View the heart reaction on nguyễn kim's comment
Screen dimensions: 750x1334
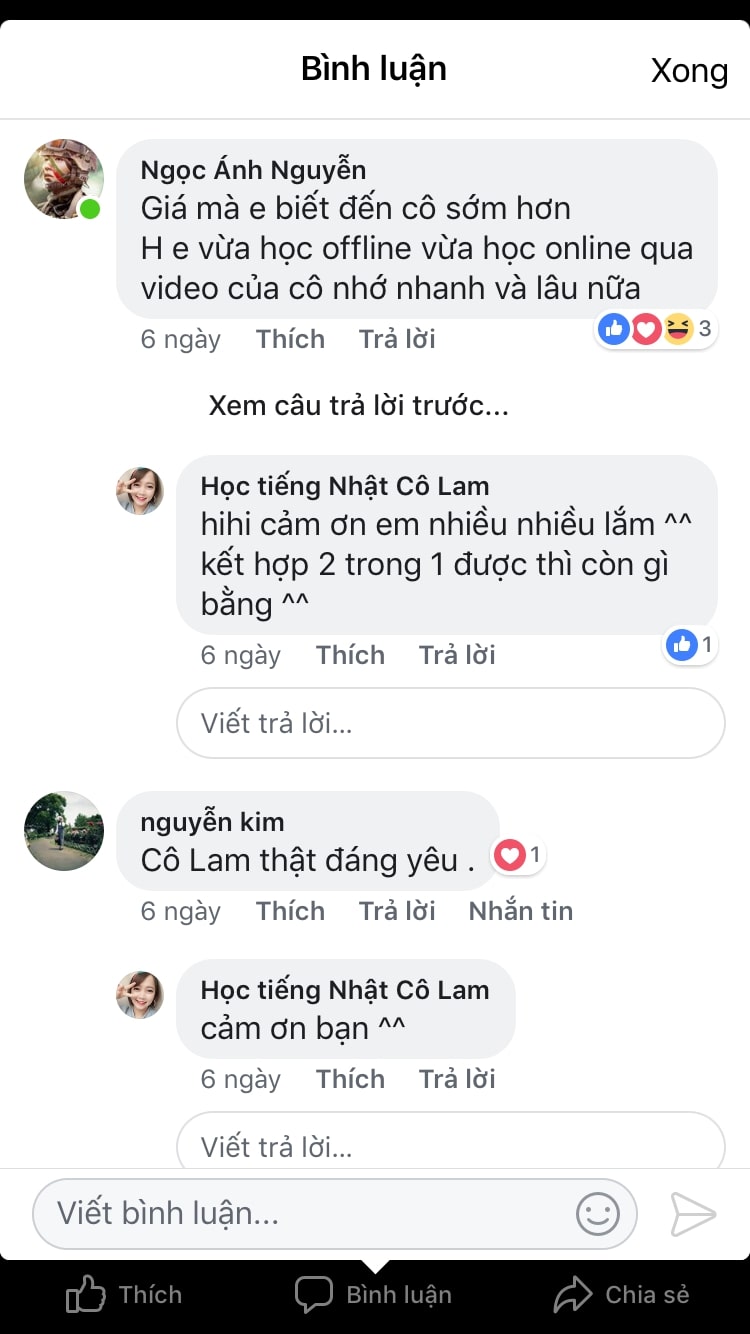[x=518, y=855]
